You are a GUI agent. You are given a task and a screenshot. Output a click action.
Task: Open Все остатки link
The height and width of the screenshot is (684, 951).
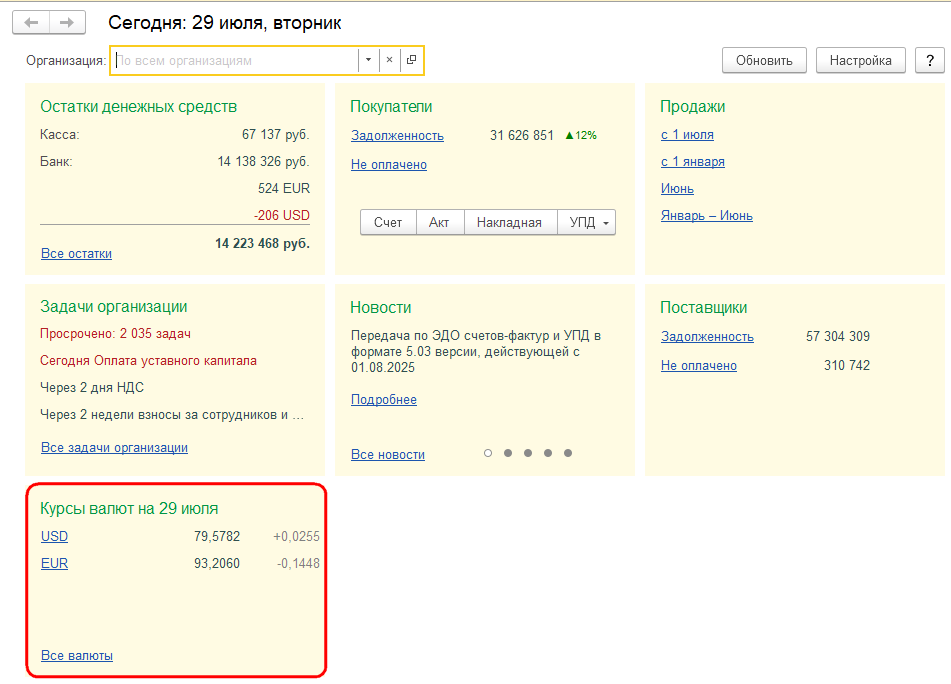coord(76,253)
